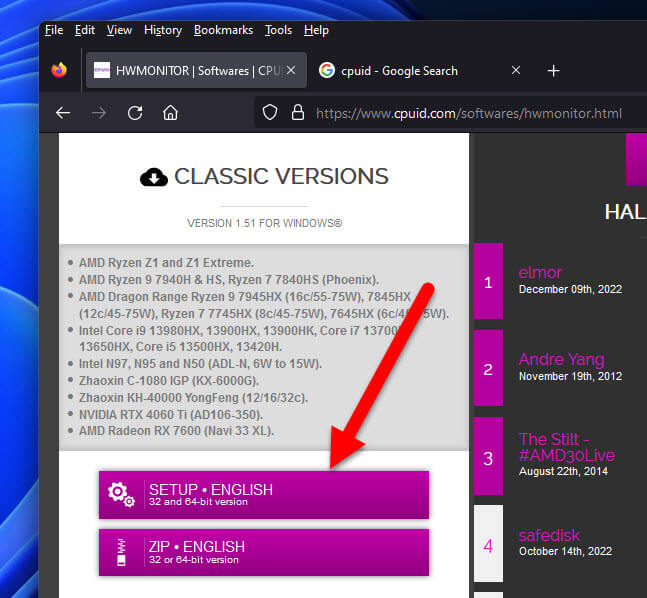
Task: Open the Edit menu
Action: 85,30
